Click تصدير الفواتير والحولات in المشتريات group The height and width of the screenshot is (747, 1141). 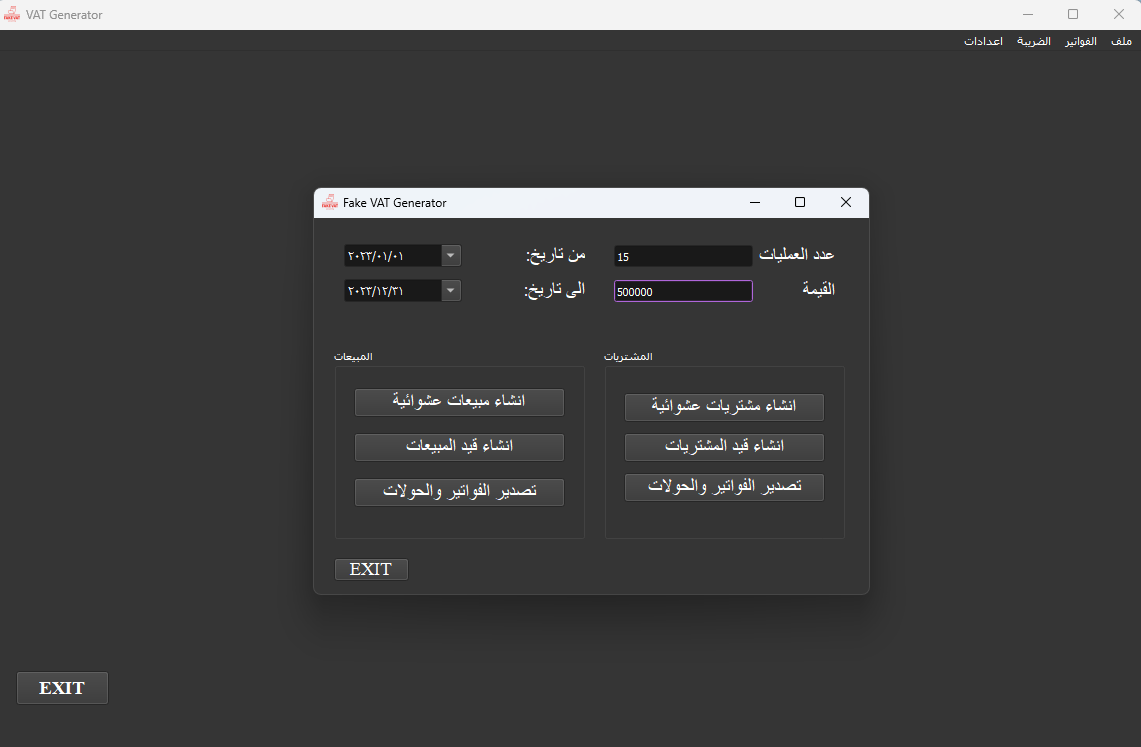point(724,487)
